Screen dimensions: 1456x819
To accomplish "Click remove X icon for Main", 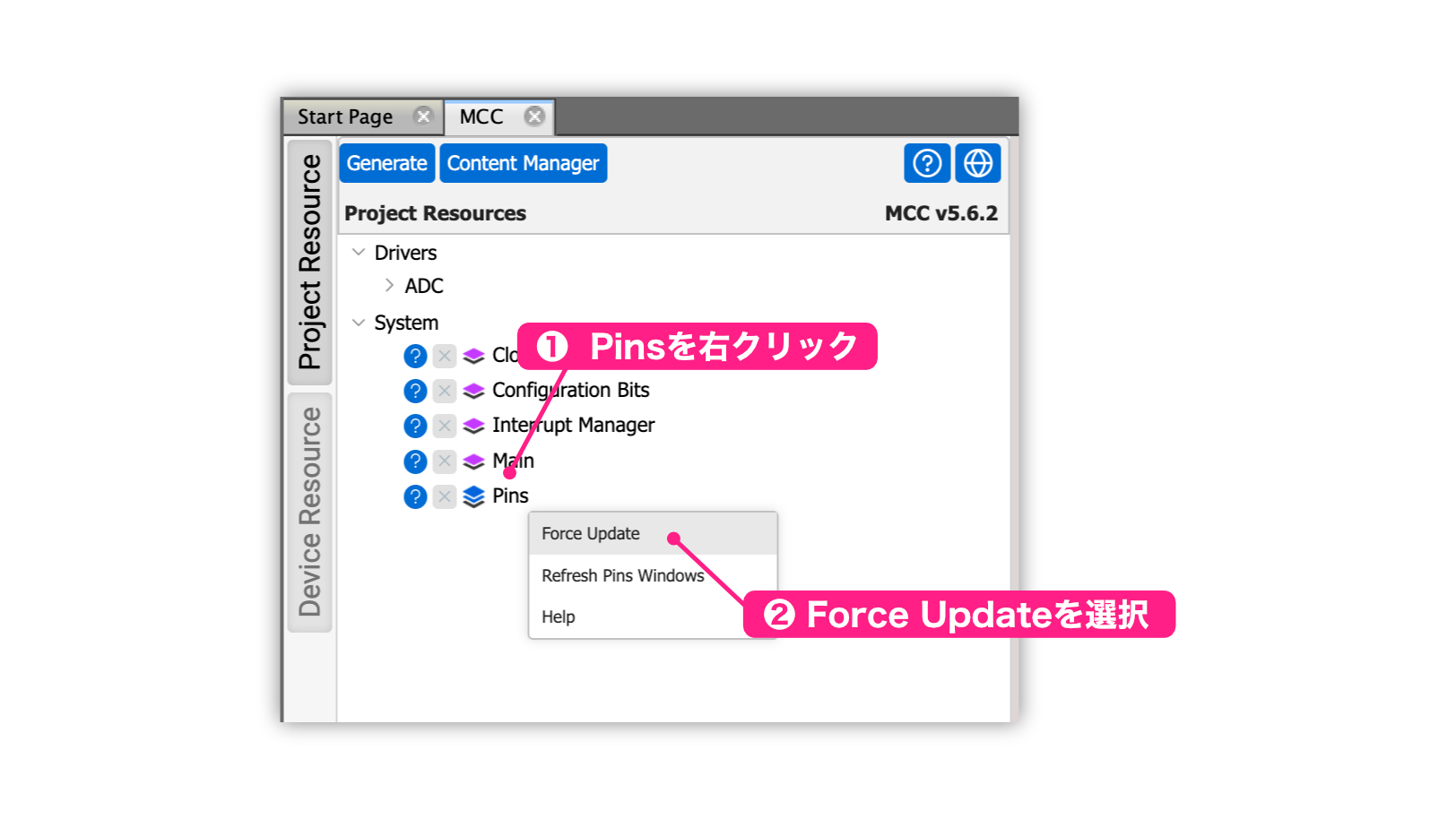I will [x=445, y=461].
